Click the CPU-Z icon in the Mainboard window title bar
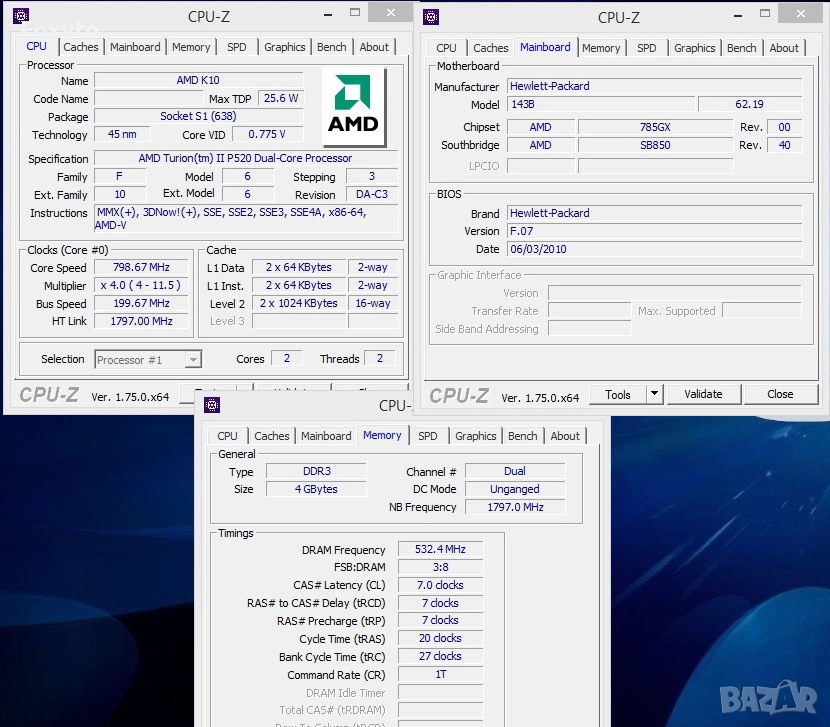 pos(430,17)
